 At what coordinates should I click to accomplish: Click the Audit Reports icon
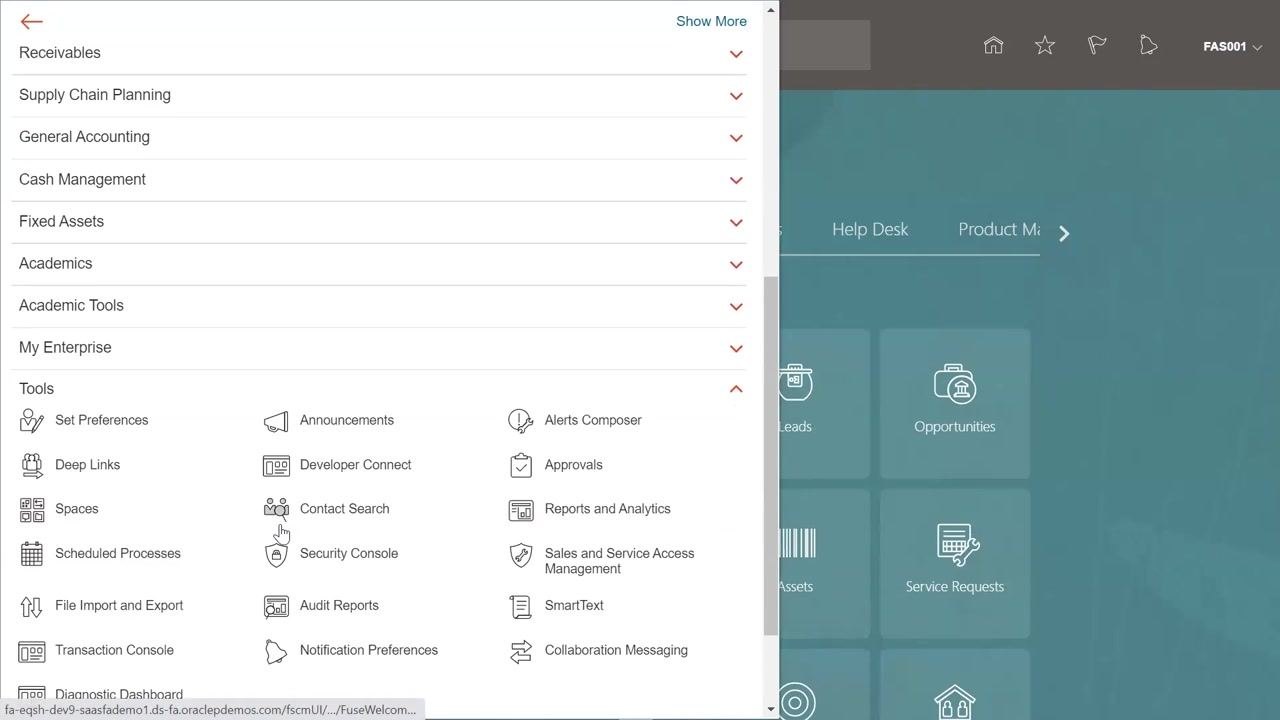276,606
